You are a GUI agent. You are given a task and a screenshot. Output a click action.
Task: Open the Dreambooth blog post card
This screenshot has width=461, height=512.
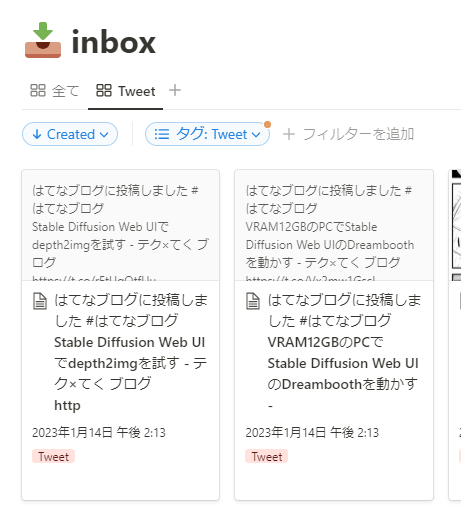click(x=334, y=335)
